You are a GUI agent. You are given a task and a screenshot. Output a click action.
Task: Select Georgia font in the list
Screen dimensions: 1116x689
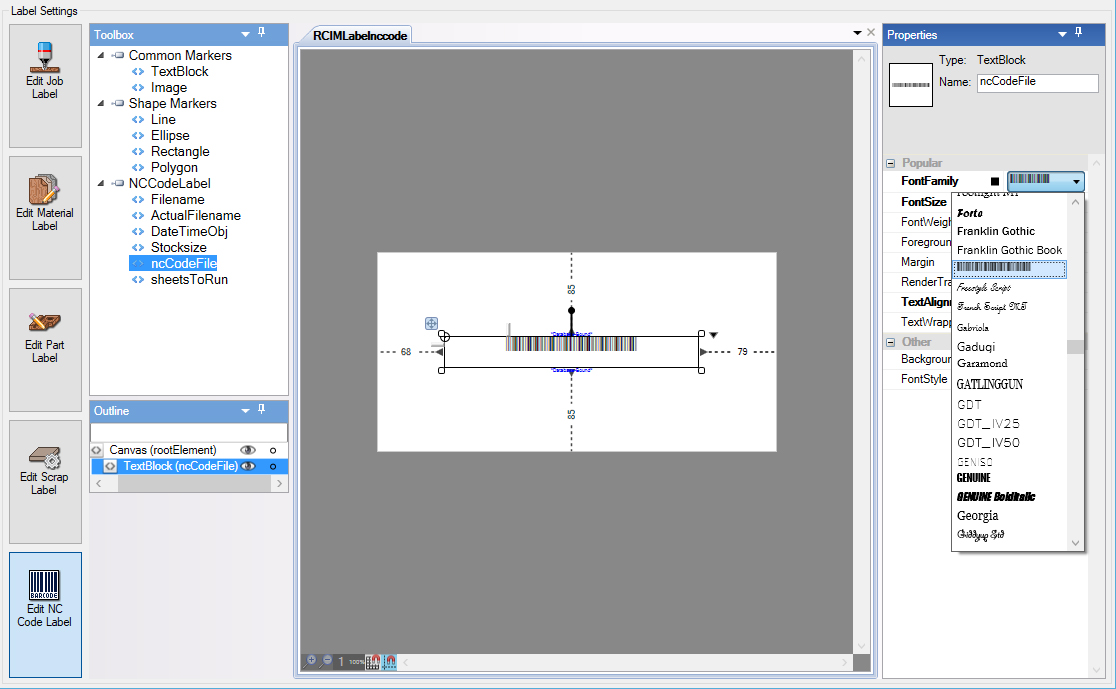pyautogui.click(x=977, y=516)
